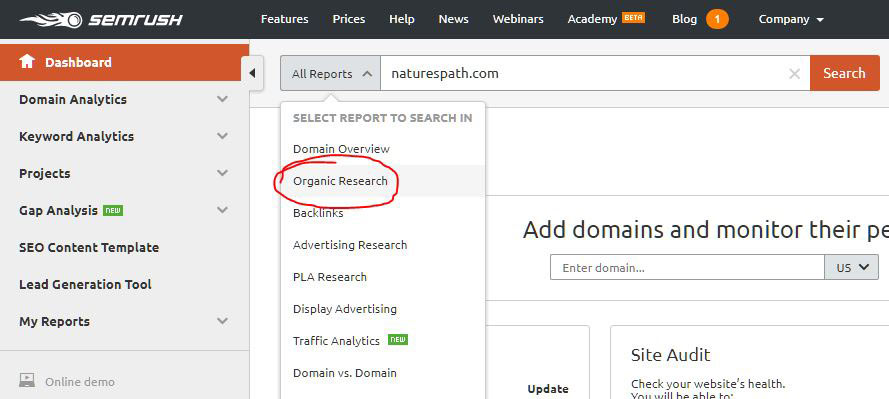889x399 pixels.
Task: Click 'Check your website's health.' text
Action: (x=708, y=384)
